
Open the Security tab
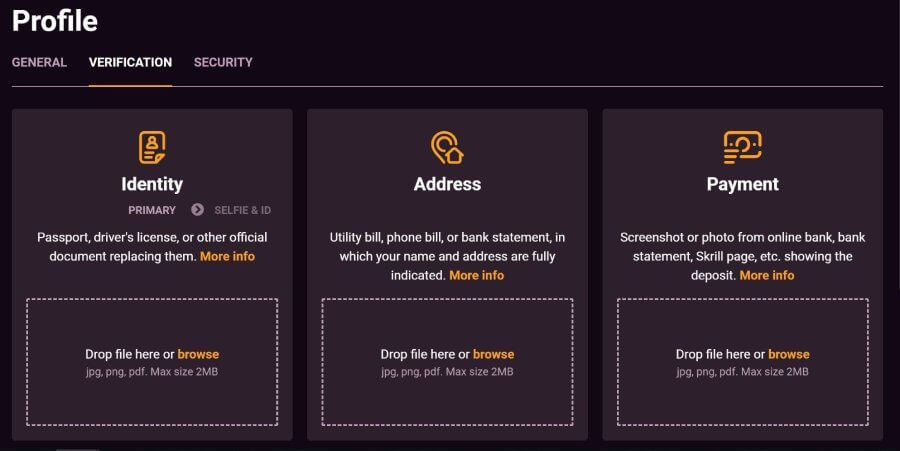coord(223,62)
